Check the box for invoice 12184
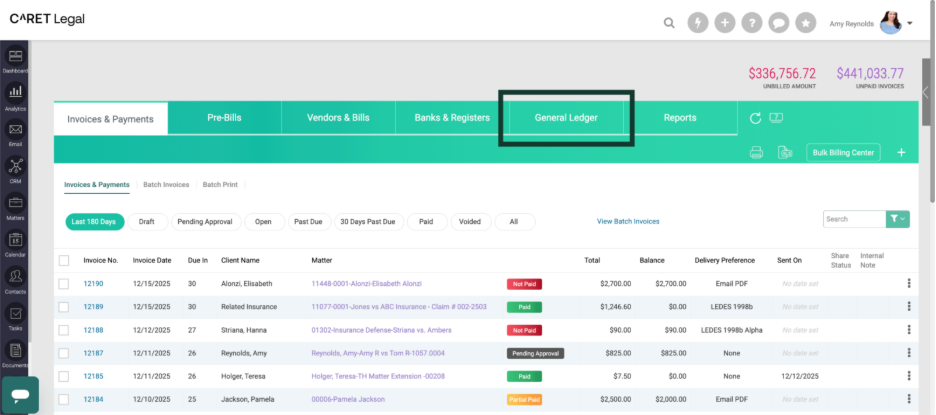This screenshot has height=415, width=936. point(64,399)
